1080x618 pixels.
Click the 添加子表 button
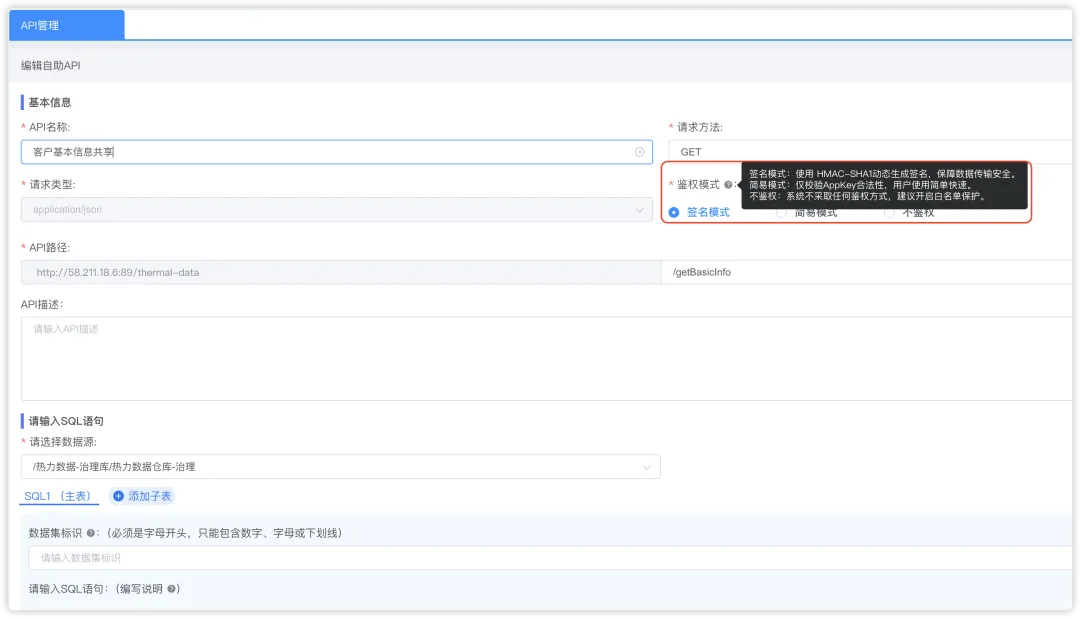pyautogui.click(x=143, y=496)
